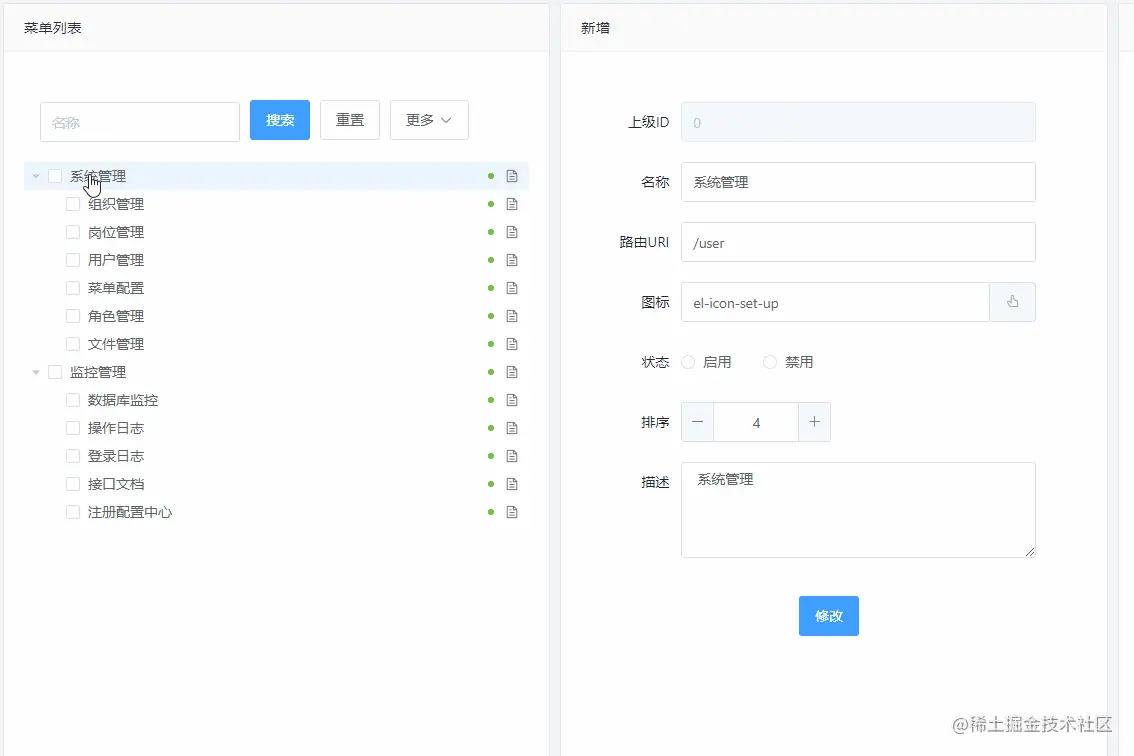The height and width of the screenshot is (756, 1134).
Task: Click the 路由URI input field
Action: click(858, 242)
